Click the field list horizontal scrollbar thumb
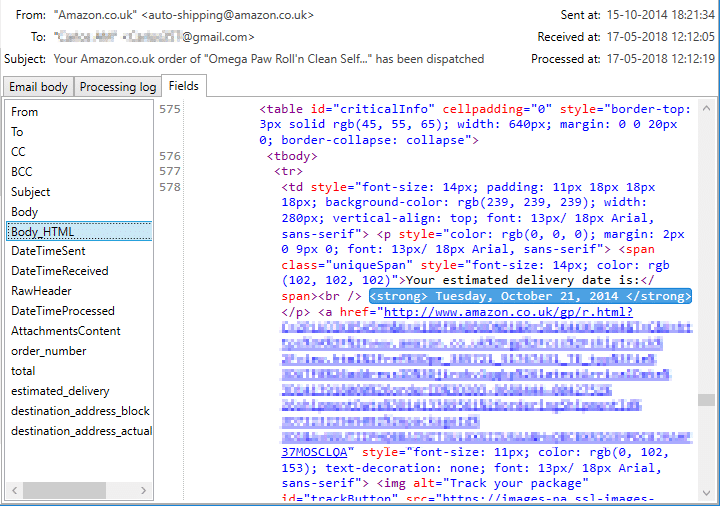 (x=64, y=490)
